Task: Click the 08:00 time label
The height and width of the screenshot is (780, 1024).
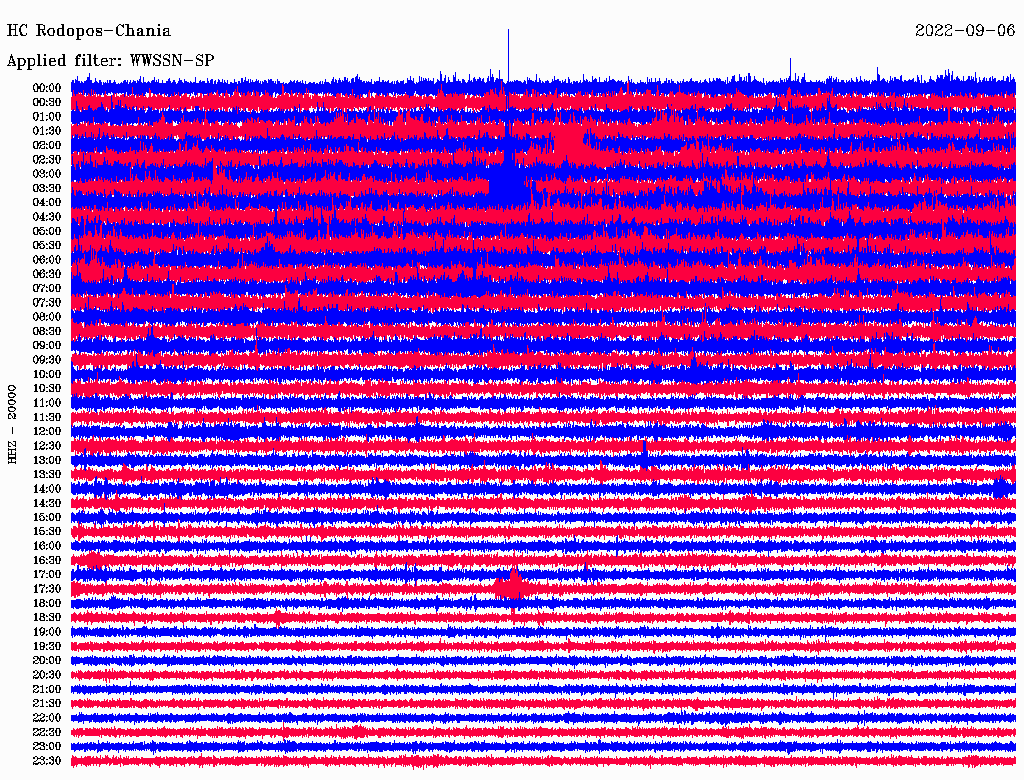Action: click(46, 317)
